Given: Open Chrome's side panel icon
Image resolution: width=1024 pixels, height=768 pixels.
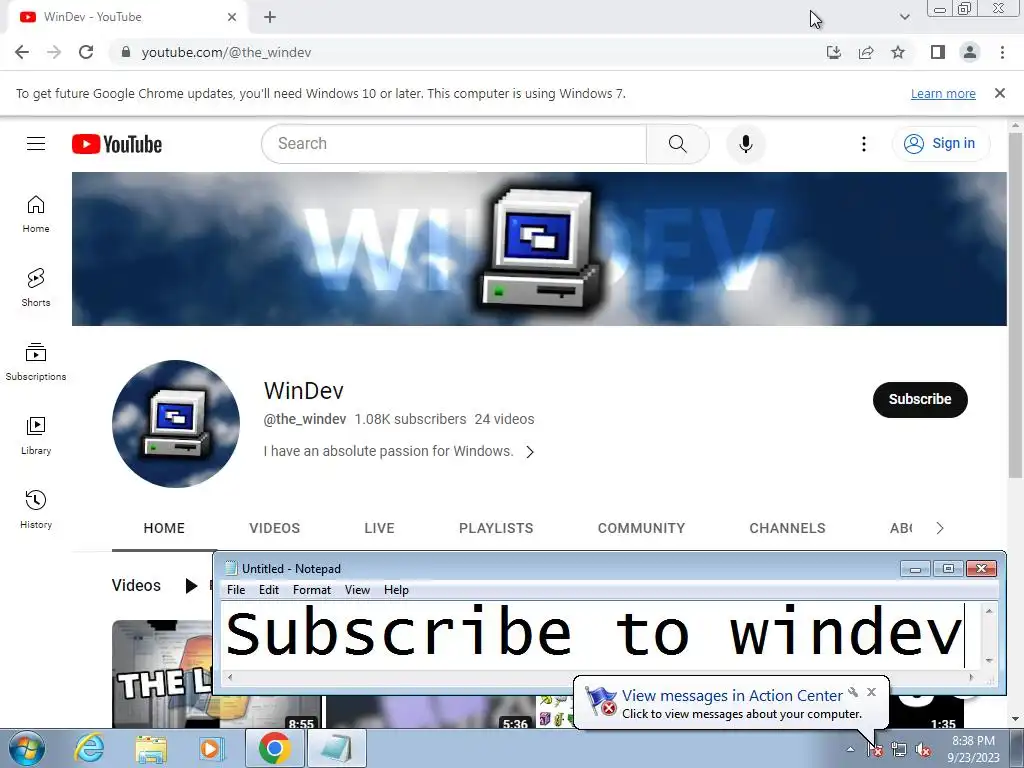Looking at the screenshot, I should 938,52.
